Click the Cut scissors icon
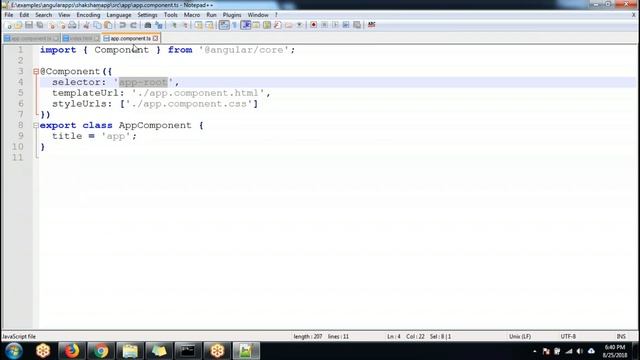The image size is (640, 360). [x=86, y=25]
